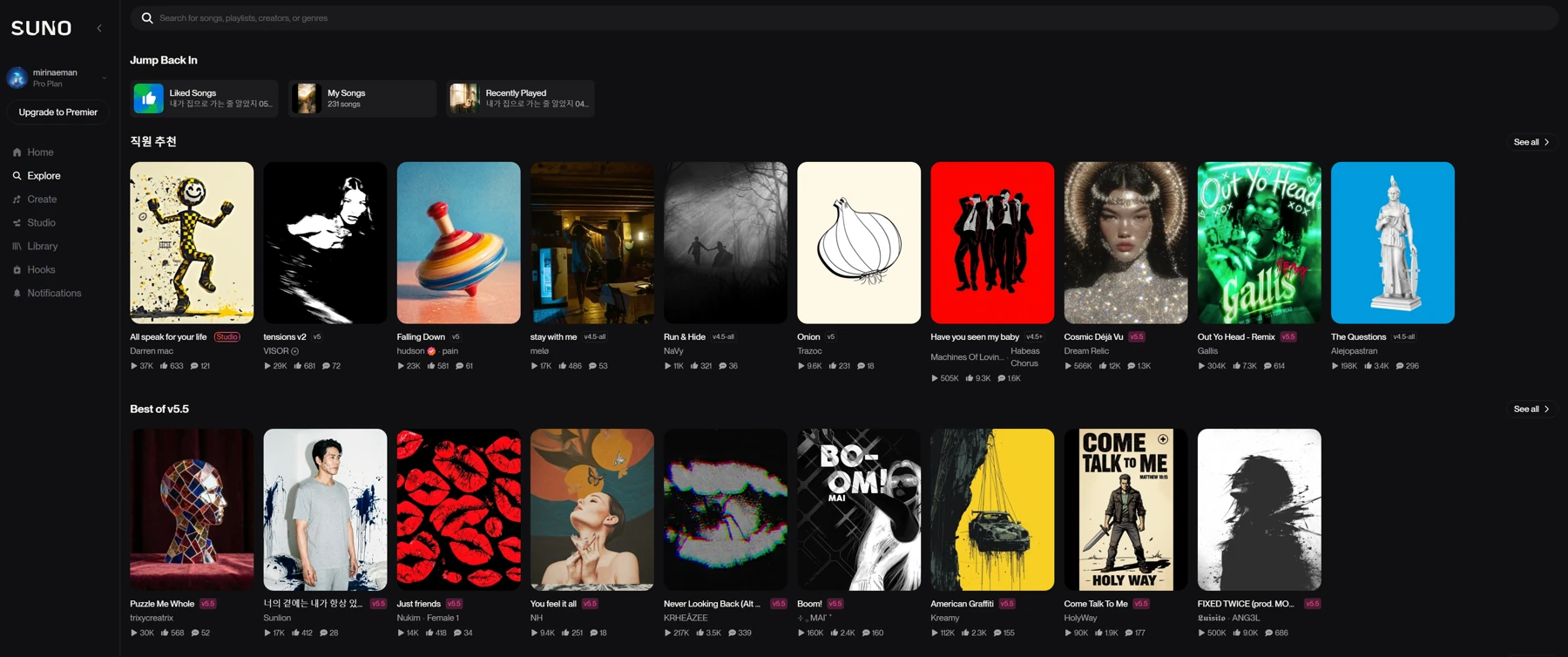Screen dimensions: 1568x657
Task: Click the search magnifier icon
Action: [147, 17]
